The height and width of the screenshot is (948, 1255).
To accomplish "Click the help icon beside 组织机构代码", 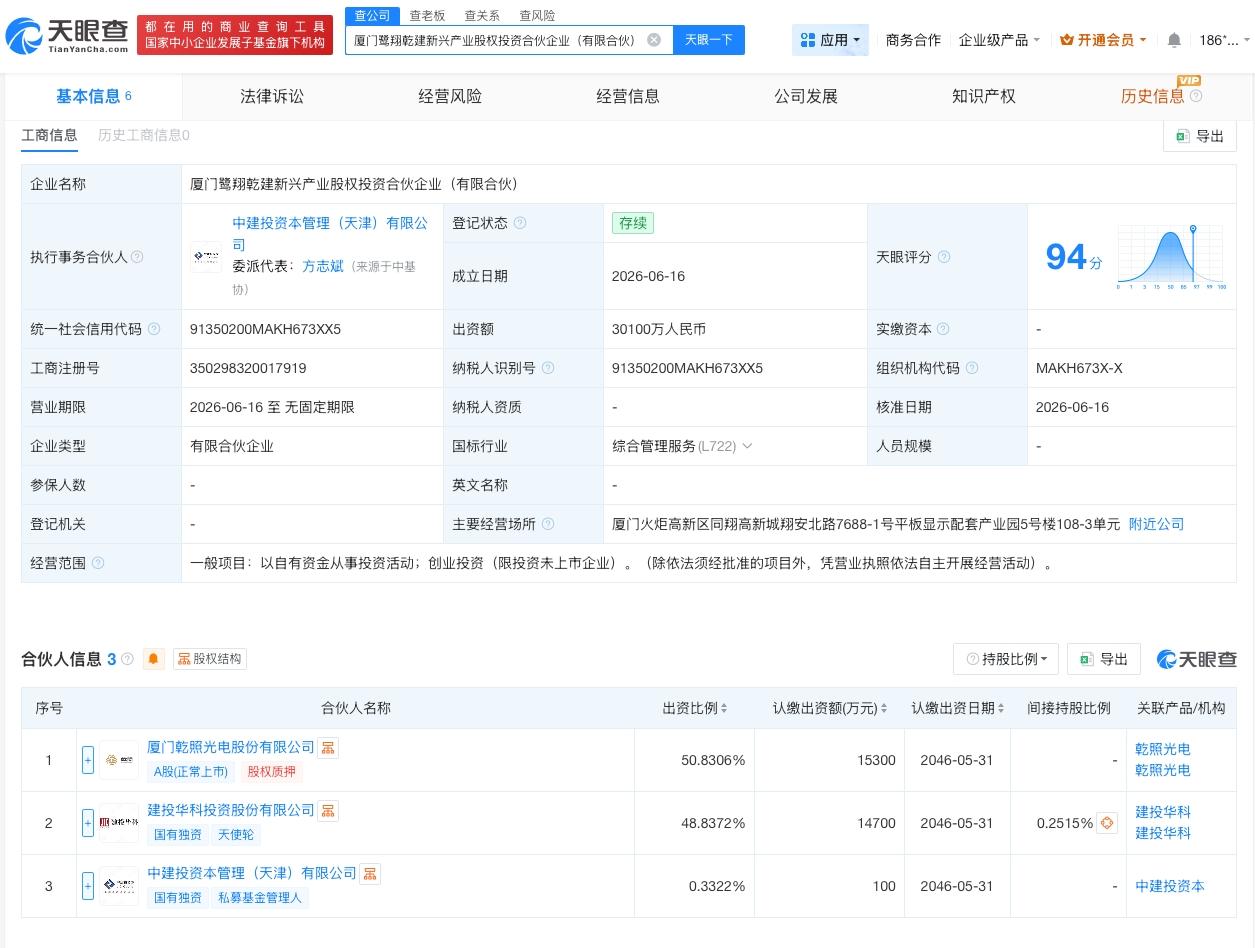I will click(971, 368).
